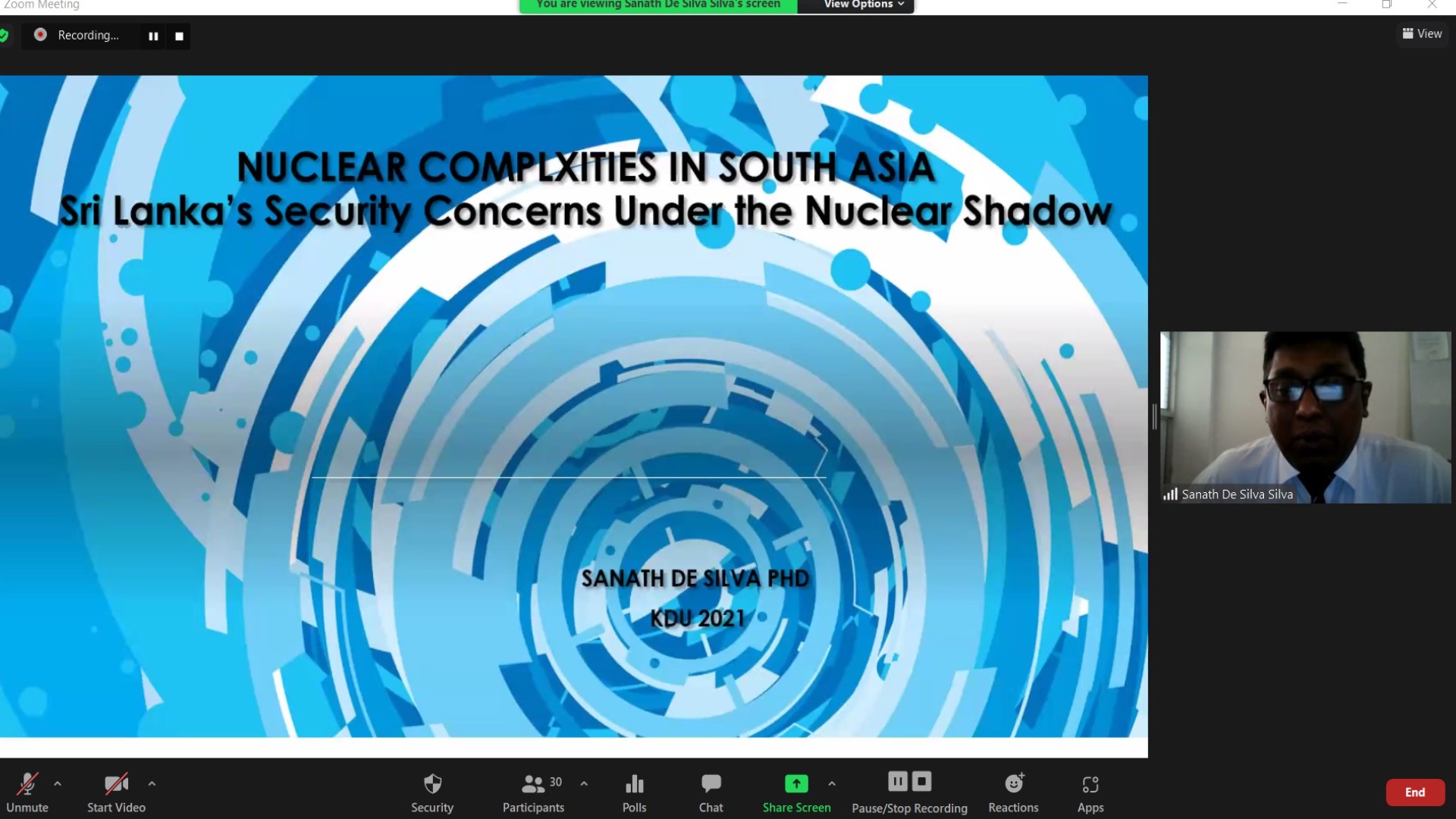The width and height of the screenshot is (1456, 819).
Task: Toggle recording pause button
Action: (153, 35)
